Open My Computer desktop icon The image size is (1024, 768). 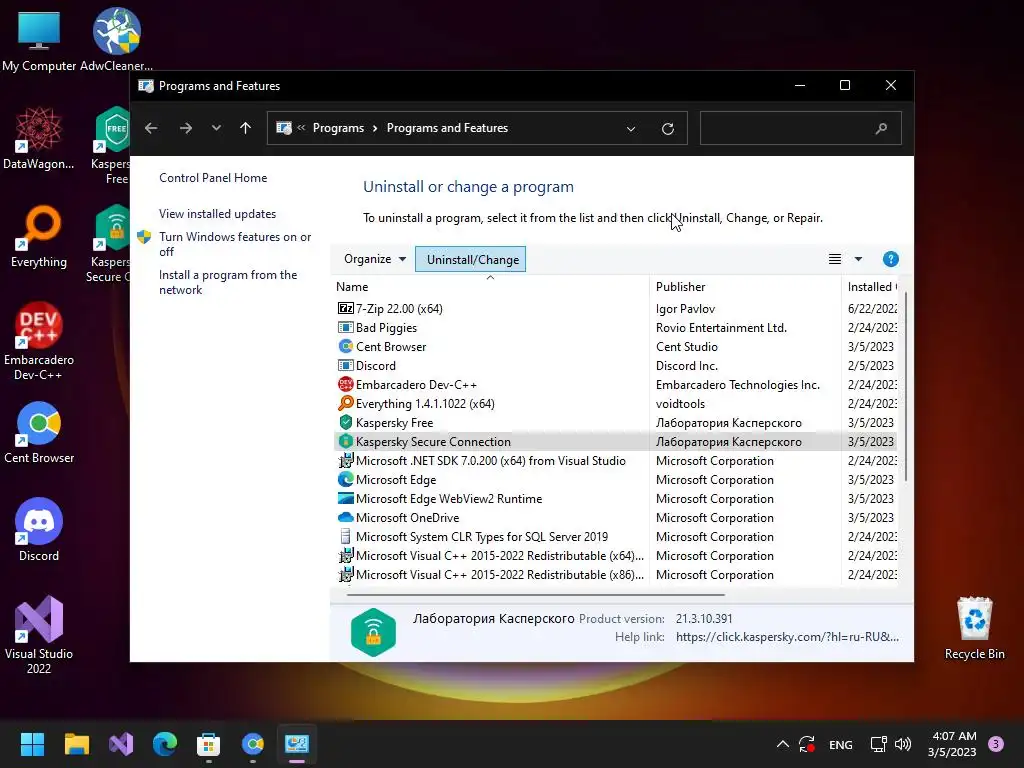[x=39, y=41]
